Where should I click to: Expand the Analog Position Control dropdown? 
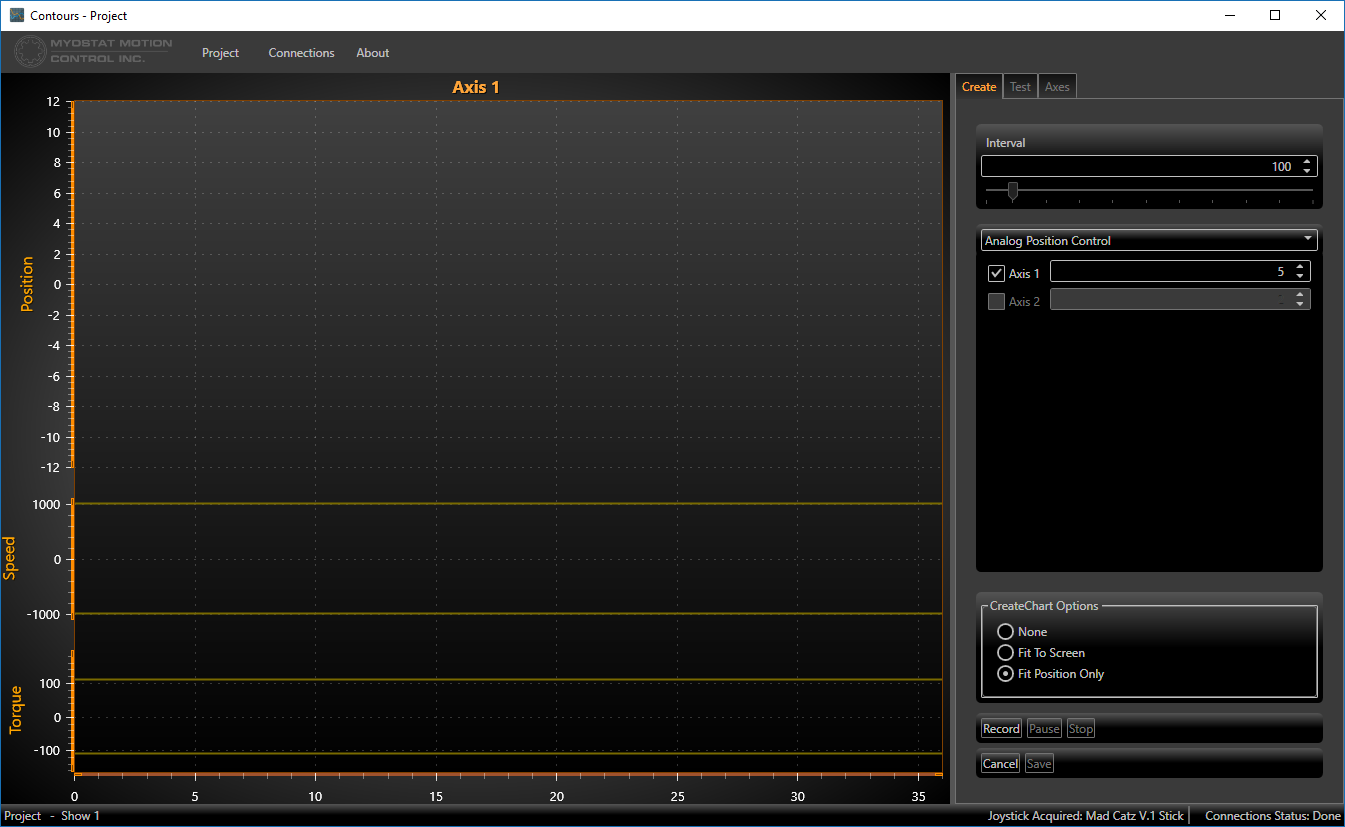point(1147,241)
